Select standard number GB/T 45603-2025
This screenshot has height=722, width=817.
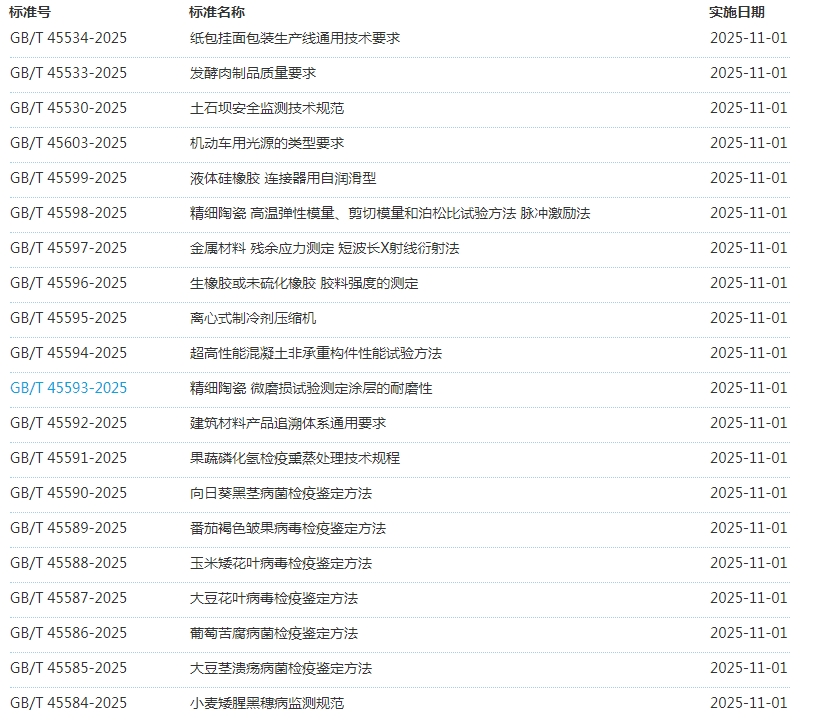tap(68, 143)
